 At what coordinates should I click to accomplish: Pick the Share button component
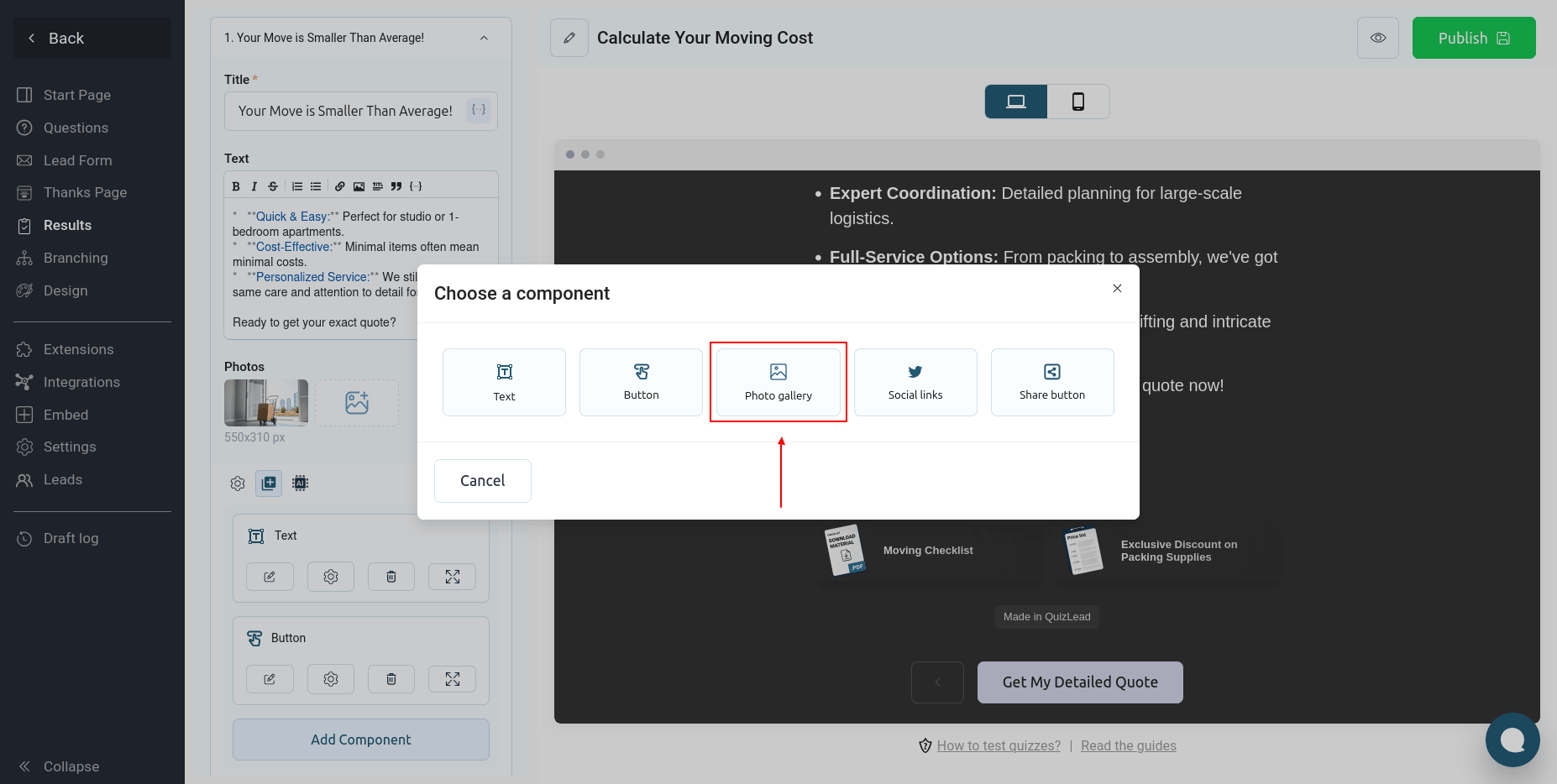point(1051,382)
